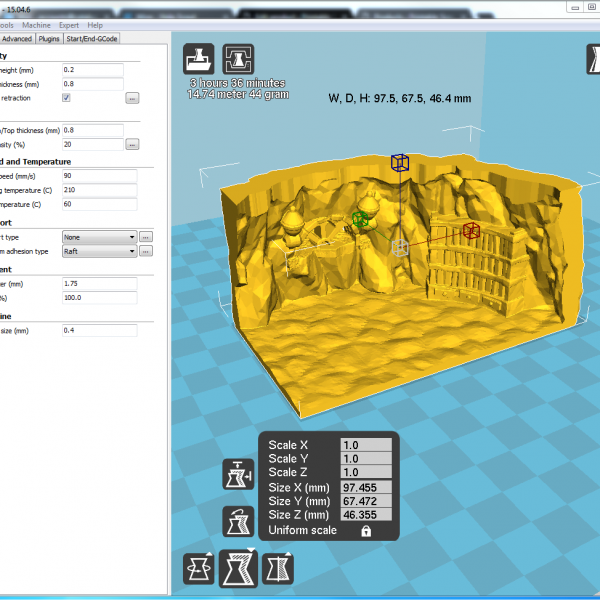Open retraction settings ellipsis button

click(x=132, y=98)
